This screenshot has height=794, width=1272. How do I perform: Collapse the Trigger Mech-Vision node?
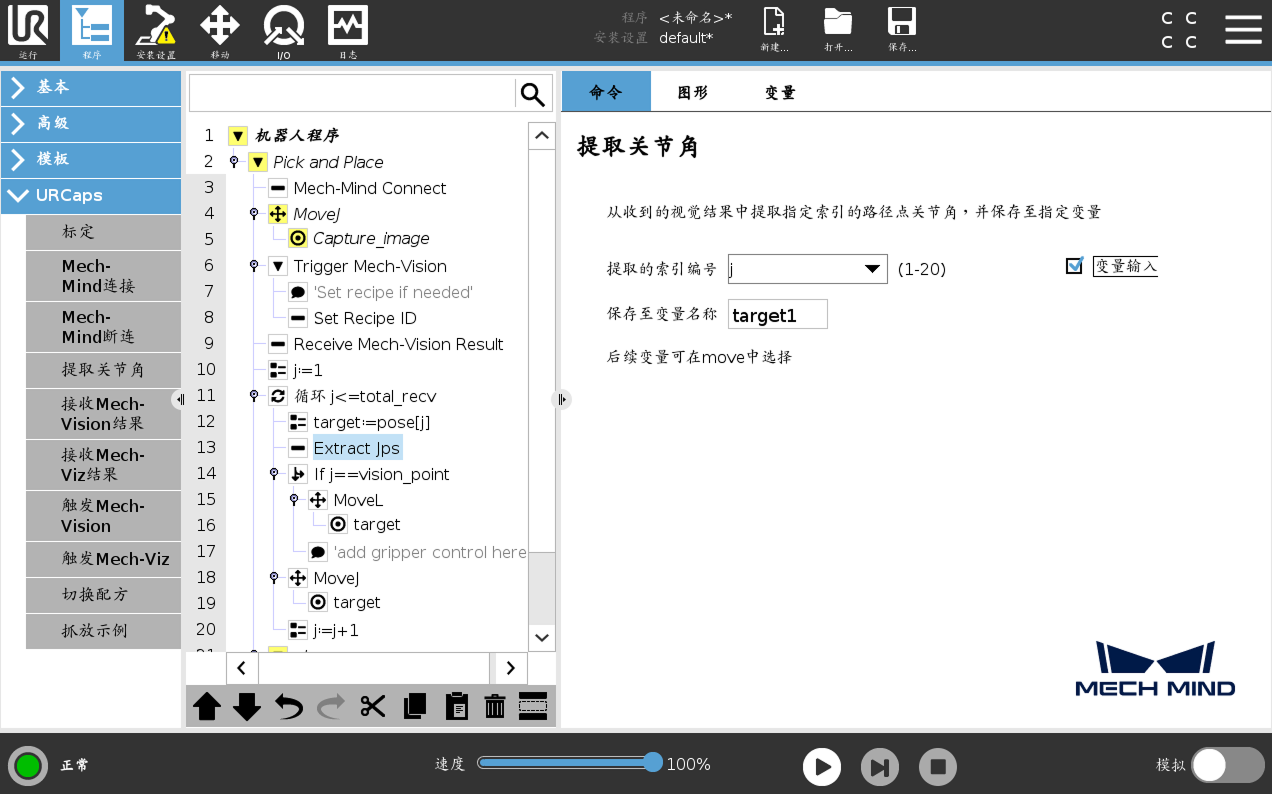point(278,266)
